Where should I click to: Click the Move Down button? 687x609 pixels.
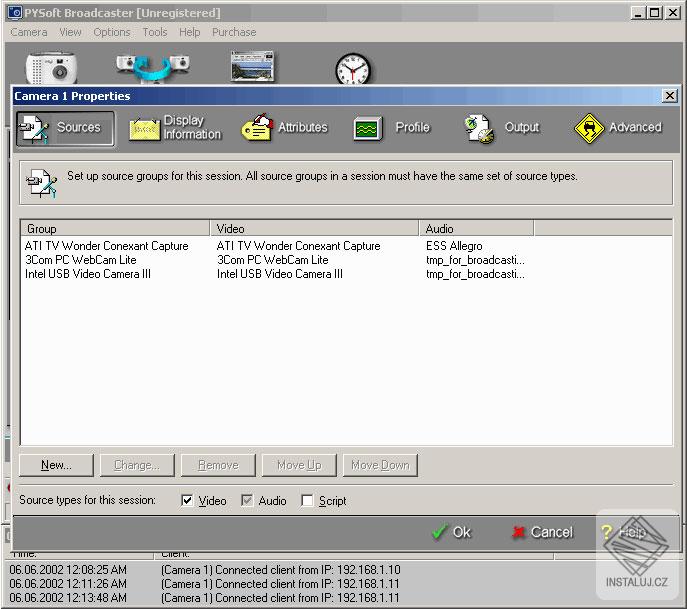380,465
